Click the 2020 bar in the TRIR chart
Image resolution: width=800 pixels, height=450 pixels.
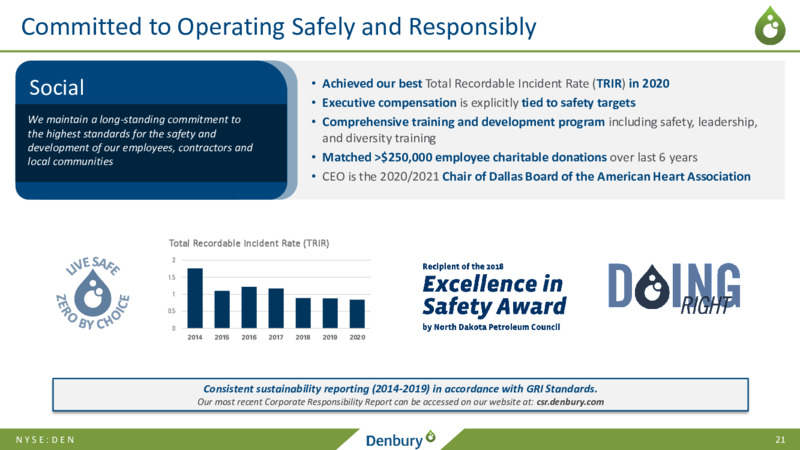coord(357,314)
